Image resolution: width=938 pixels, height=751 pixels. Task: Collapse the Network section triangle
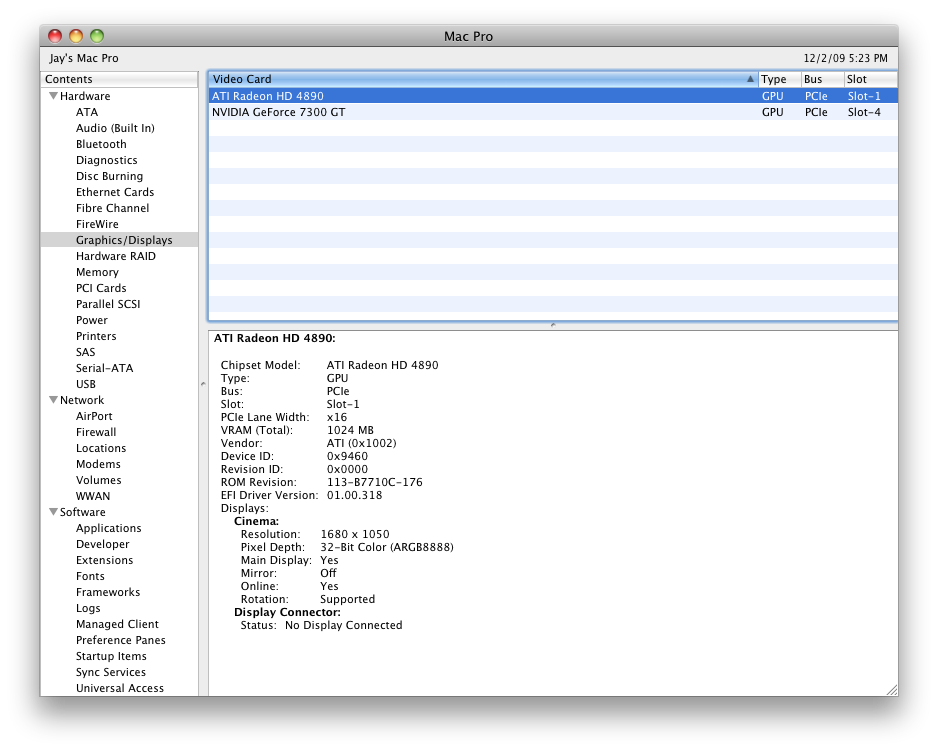pyautogui.click(x=53, y=400)
